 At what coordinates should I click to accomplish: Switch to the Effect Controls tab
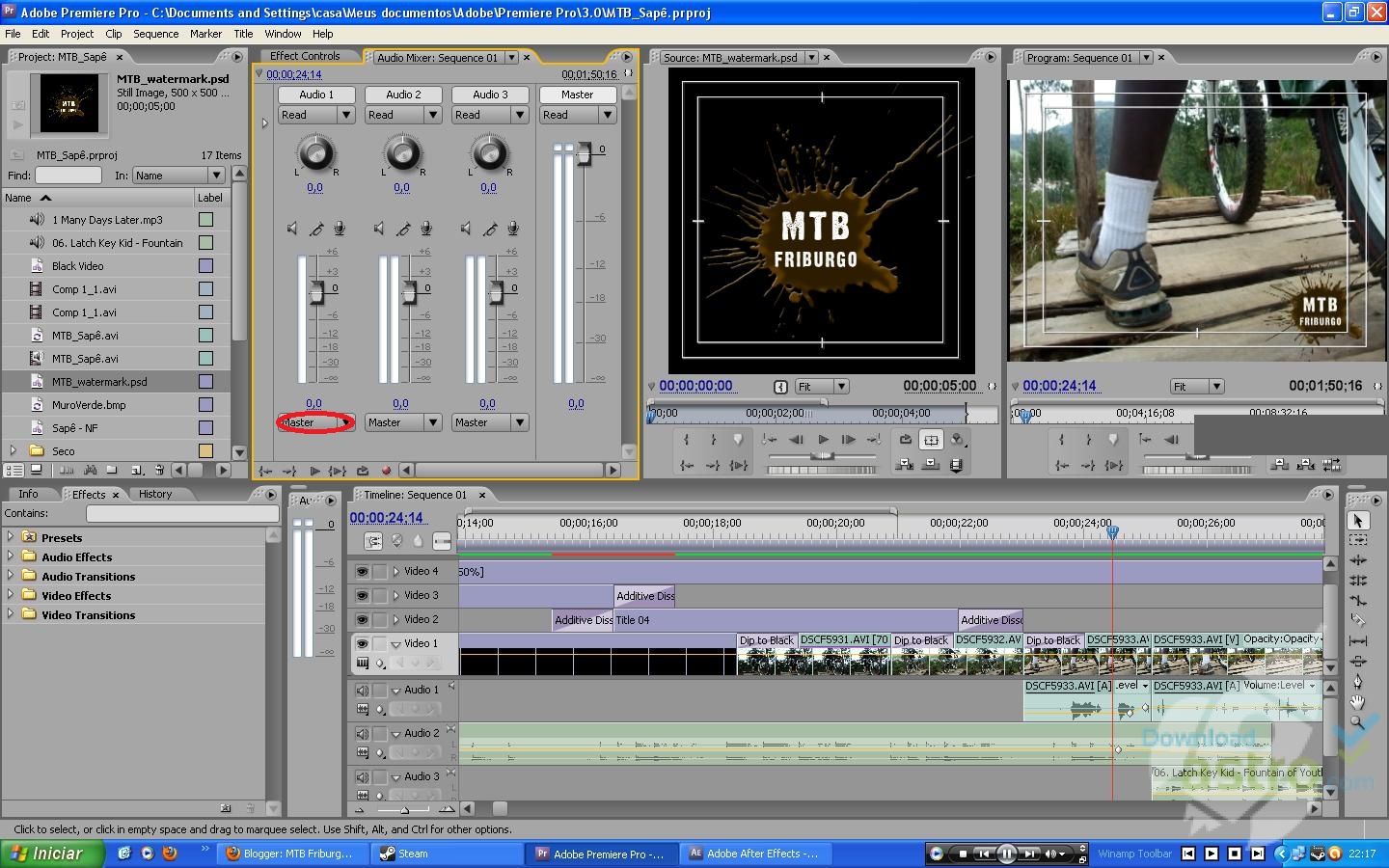pos(305,56)
